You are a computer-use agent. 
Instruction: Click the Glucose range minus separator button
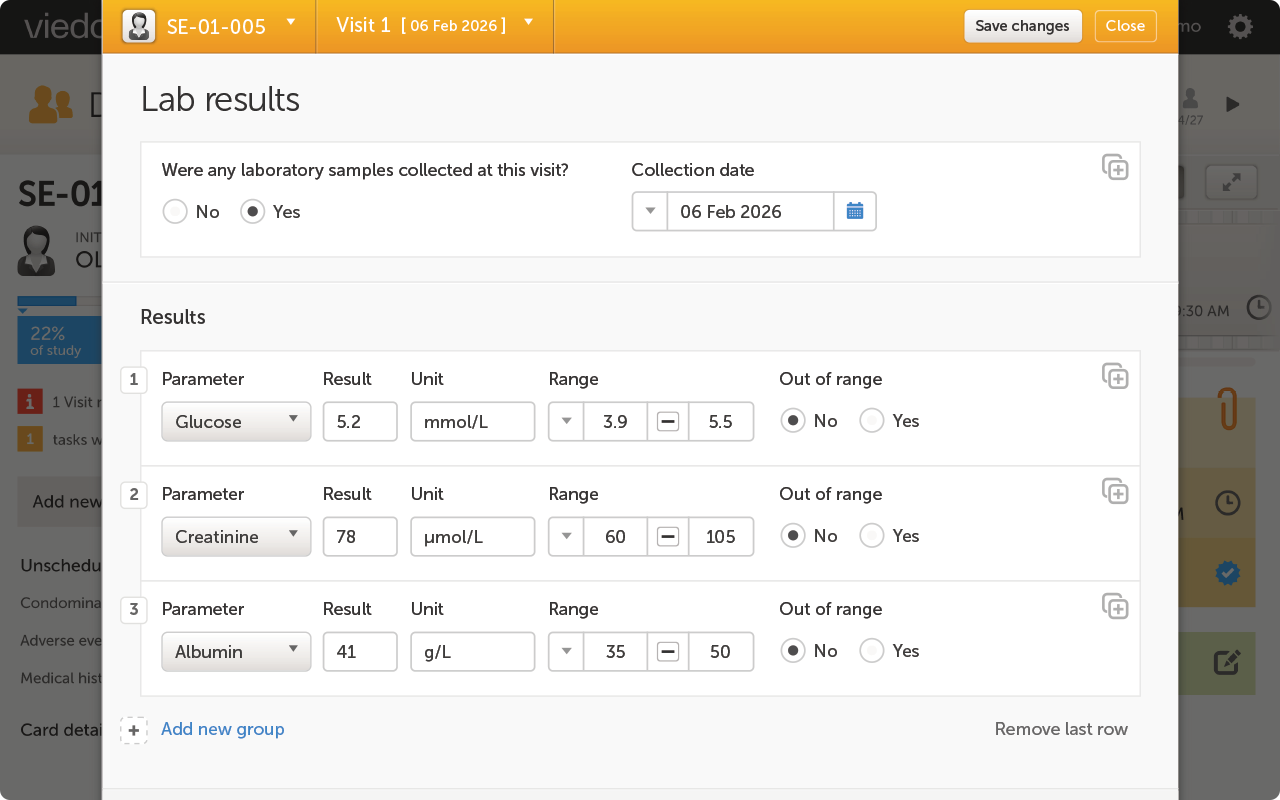click(668, 421)
